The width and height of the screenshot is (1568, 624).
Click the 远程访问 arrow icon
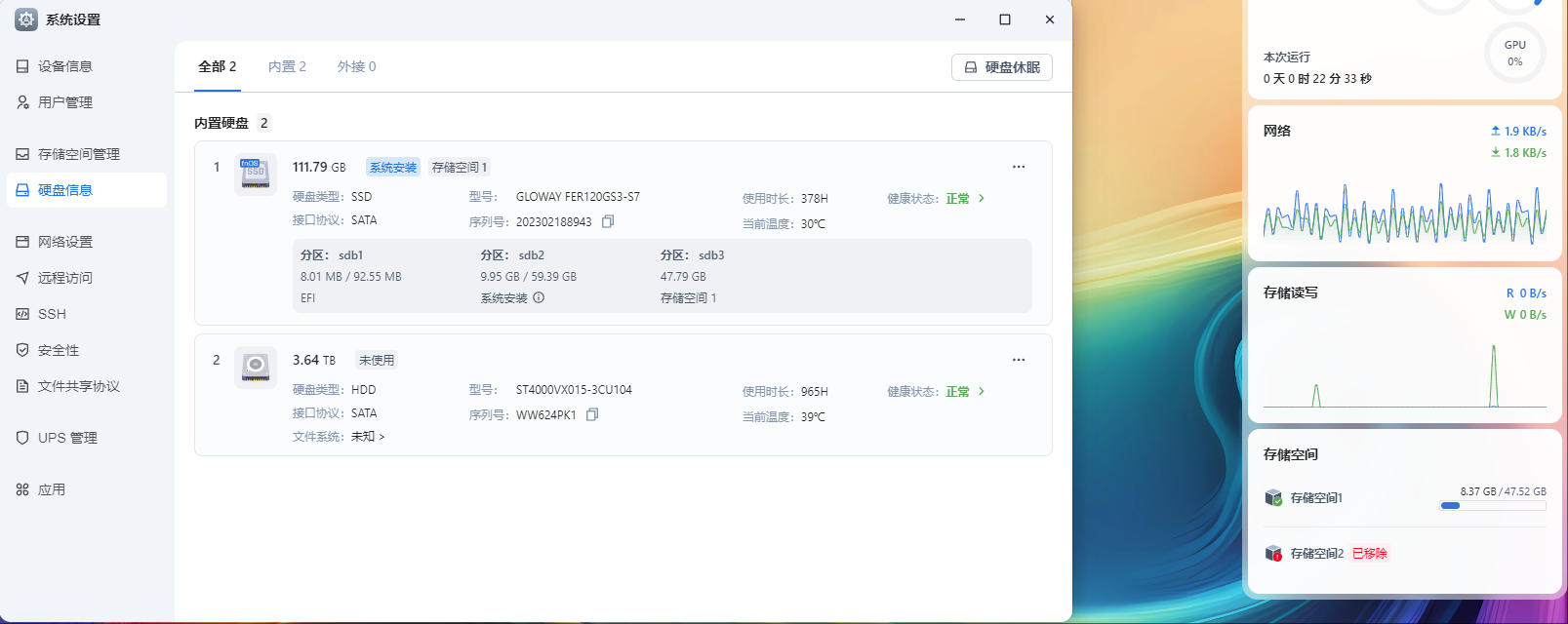point(22,278)
